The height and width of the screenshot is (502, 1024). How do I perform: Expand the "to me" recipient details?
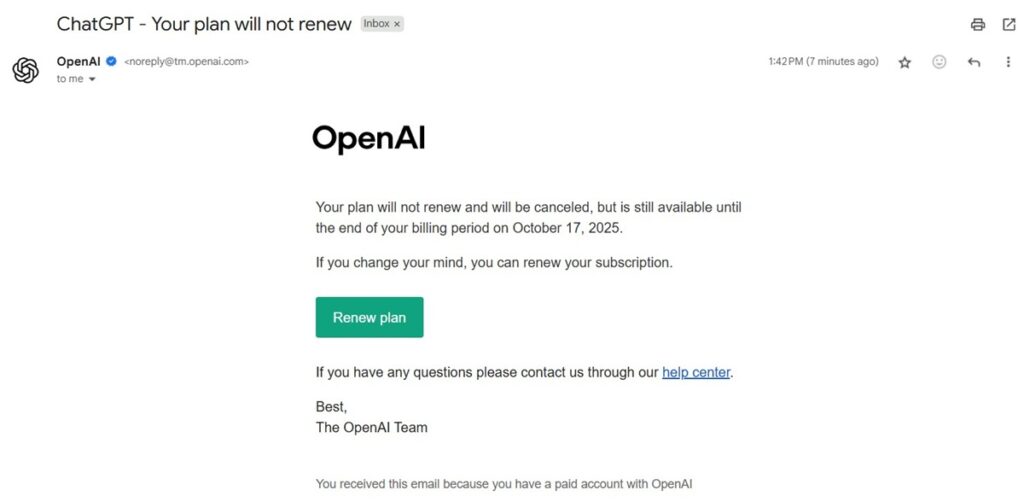(x=92, y=79)
